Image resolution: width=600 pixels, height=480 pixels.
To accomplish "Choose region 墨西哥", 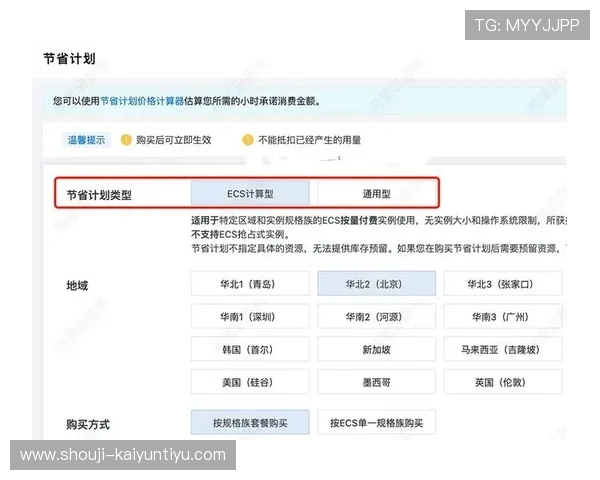I will click(x=377, y=382).
